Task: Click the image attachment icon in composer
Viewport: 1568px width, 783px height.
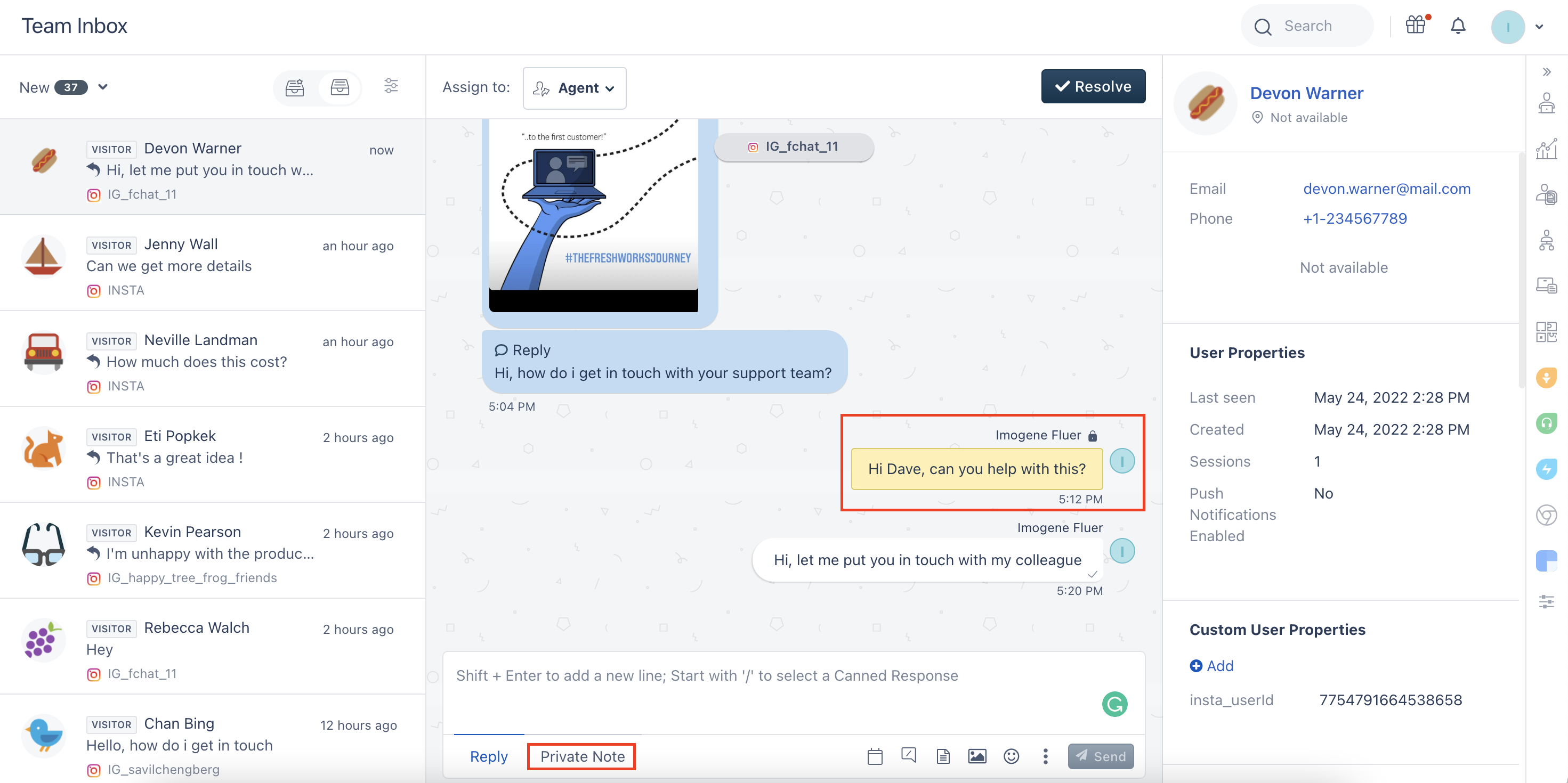Action: [977, 756]
